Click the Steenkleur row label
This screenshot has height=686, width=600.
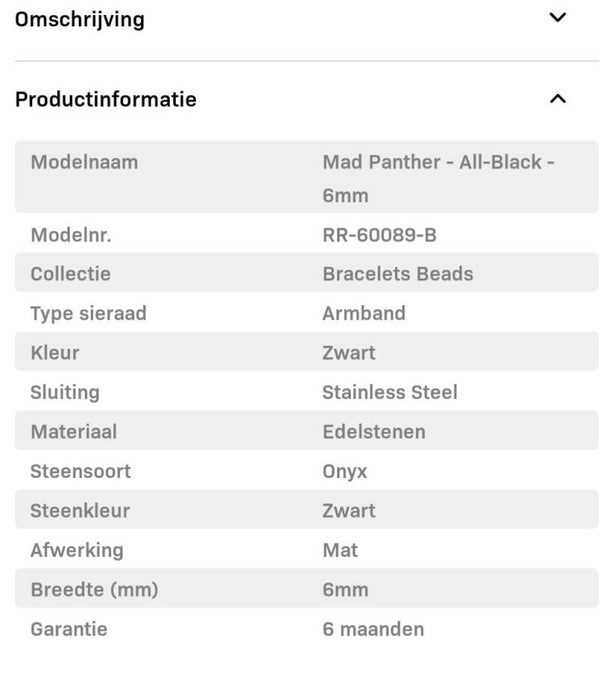point(80,511)
